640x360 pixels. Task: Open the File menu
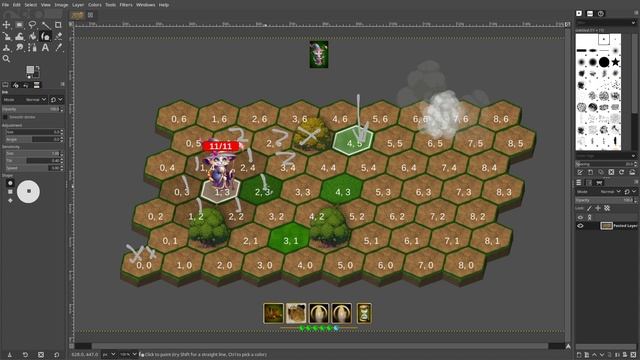point(5,5)
